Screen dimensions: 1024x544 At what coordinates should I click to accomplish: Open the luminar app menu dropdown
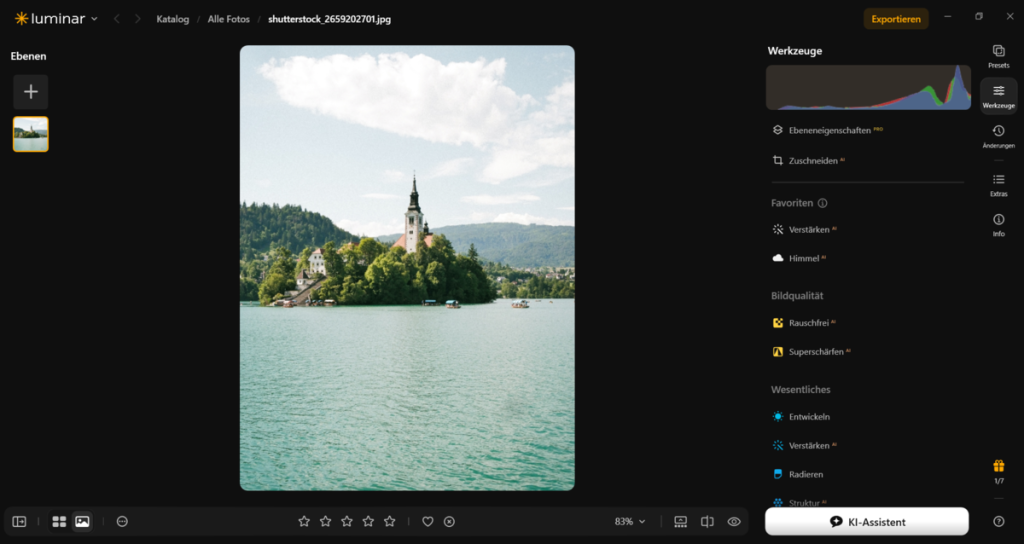click(x=56, y=18)
